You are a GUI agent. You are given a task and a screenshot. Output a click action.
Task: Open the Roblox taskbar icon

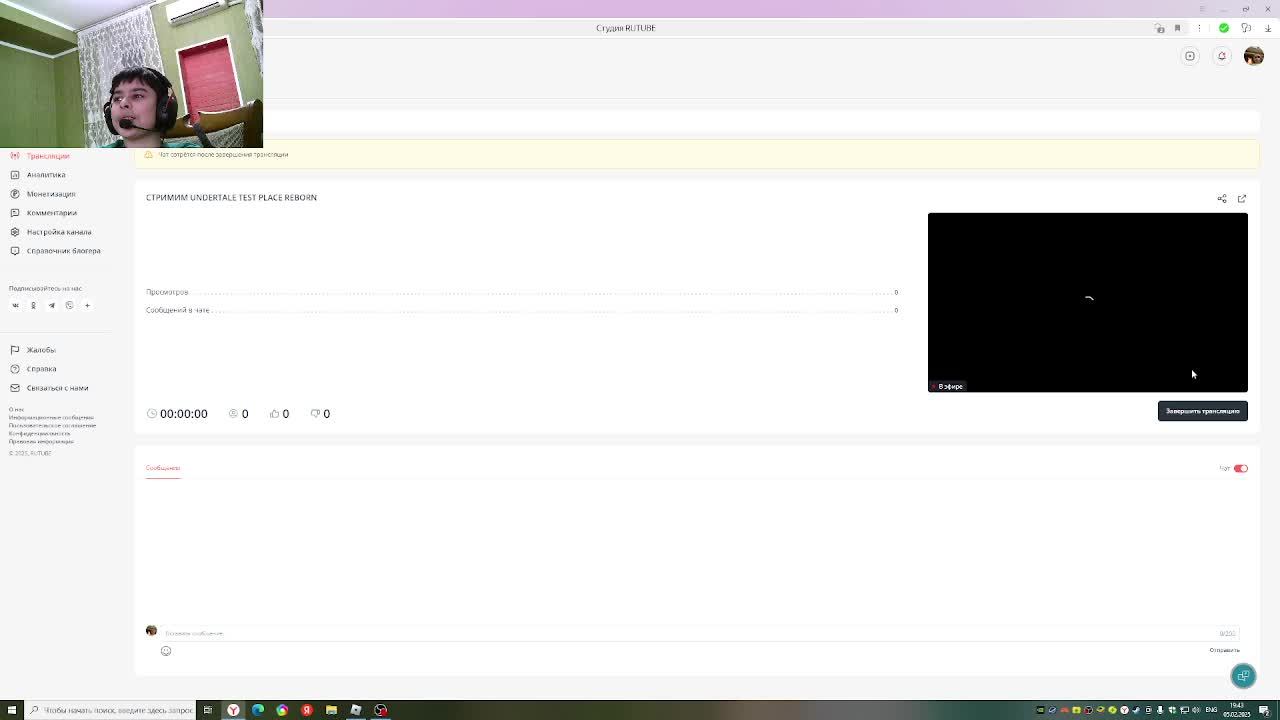pos(356,710)
